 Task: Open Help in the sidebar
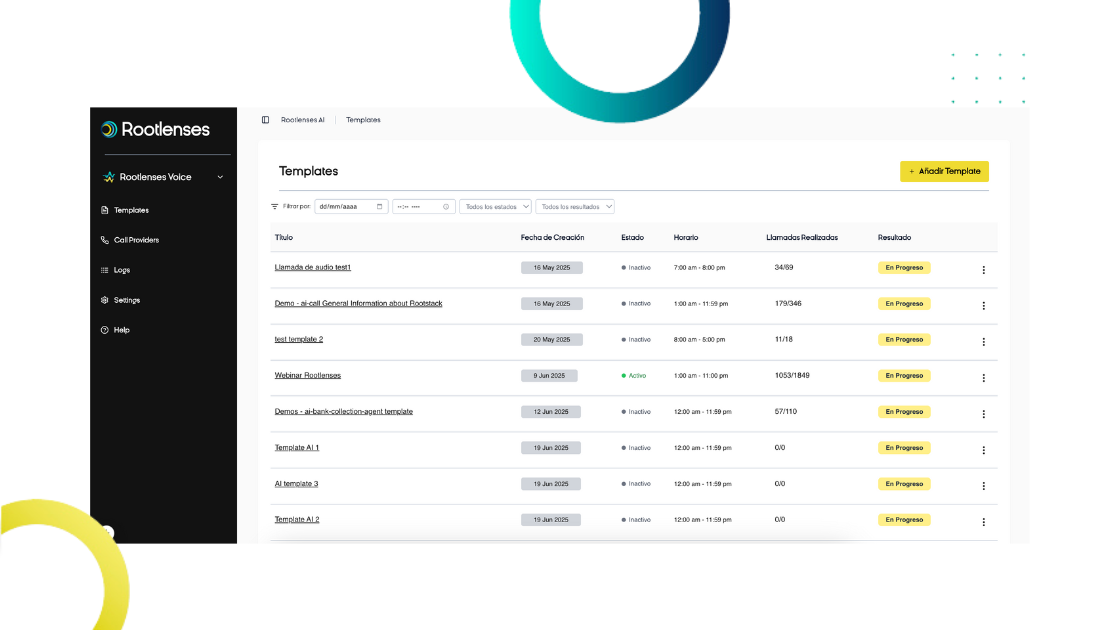[121, 330]
